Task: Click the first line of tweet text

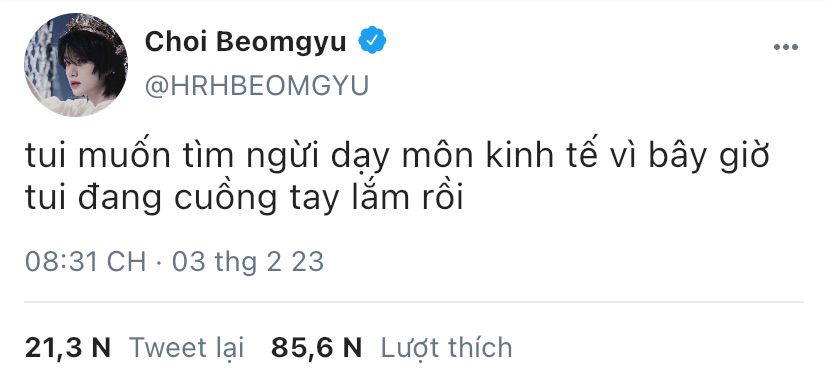Action: [397, 157]
